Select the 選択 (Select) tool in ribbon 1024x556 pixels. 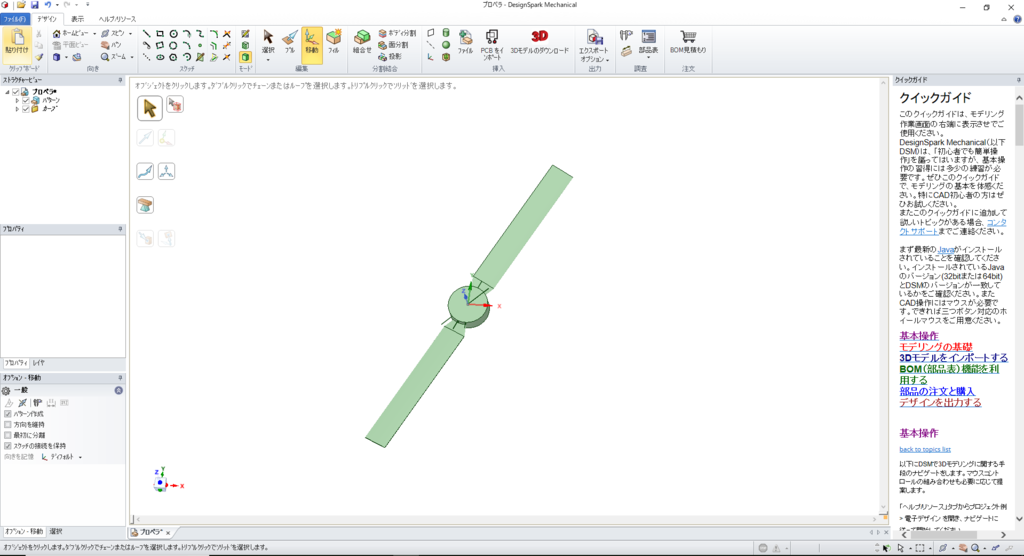(x=268, y=42)
